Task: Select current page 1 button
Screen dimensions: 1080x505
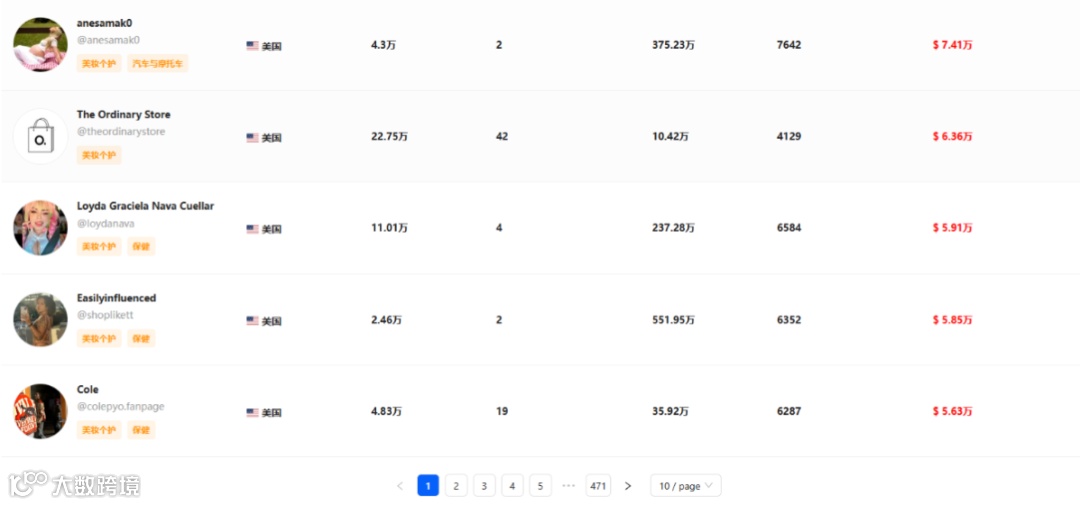Action: coord(428,486)
